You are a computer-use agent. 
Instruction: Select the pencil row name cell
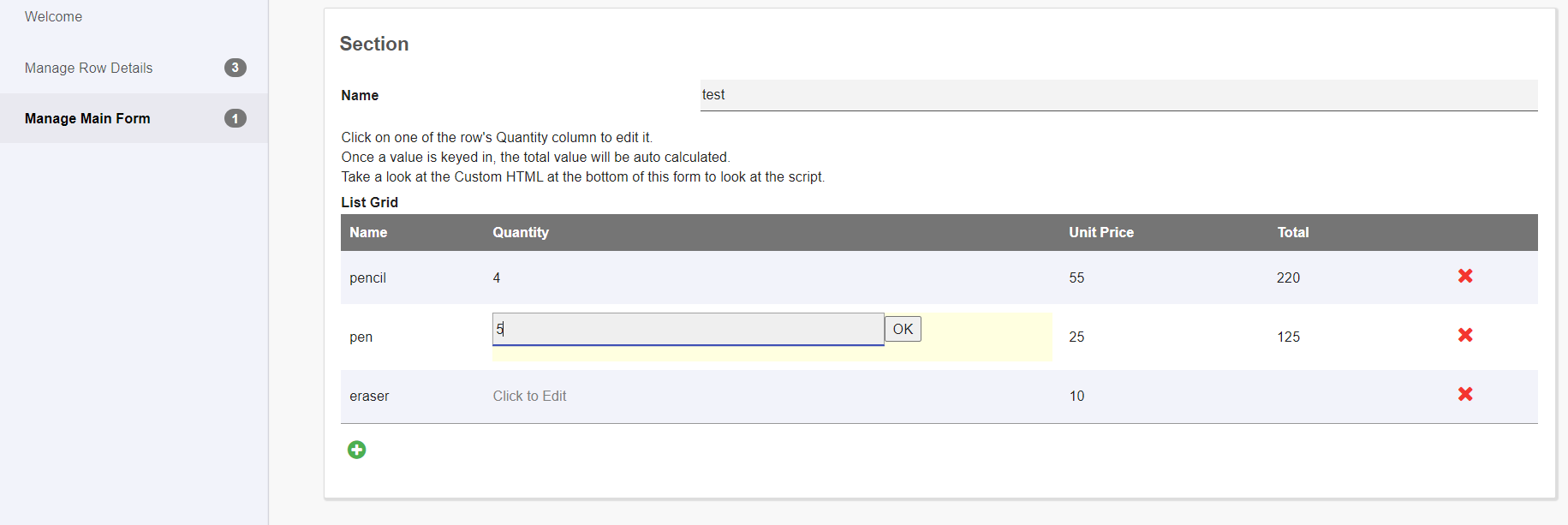(x=367, y=277)
